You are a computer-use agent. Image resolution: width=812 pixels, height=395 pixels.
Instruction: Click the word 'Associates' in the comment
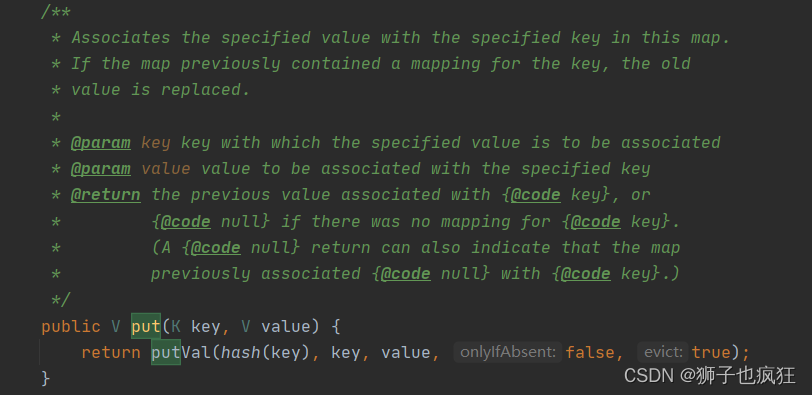click(x=121, y=38)
